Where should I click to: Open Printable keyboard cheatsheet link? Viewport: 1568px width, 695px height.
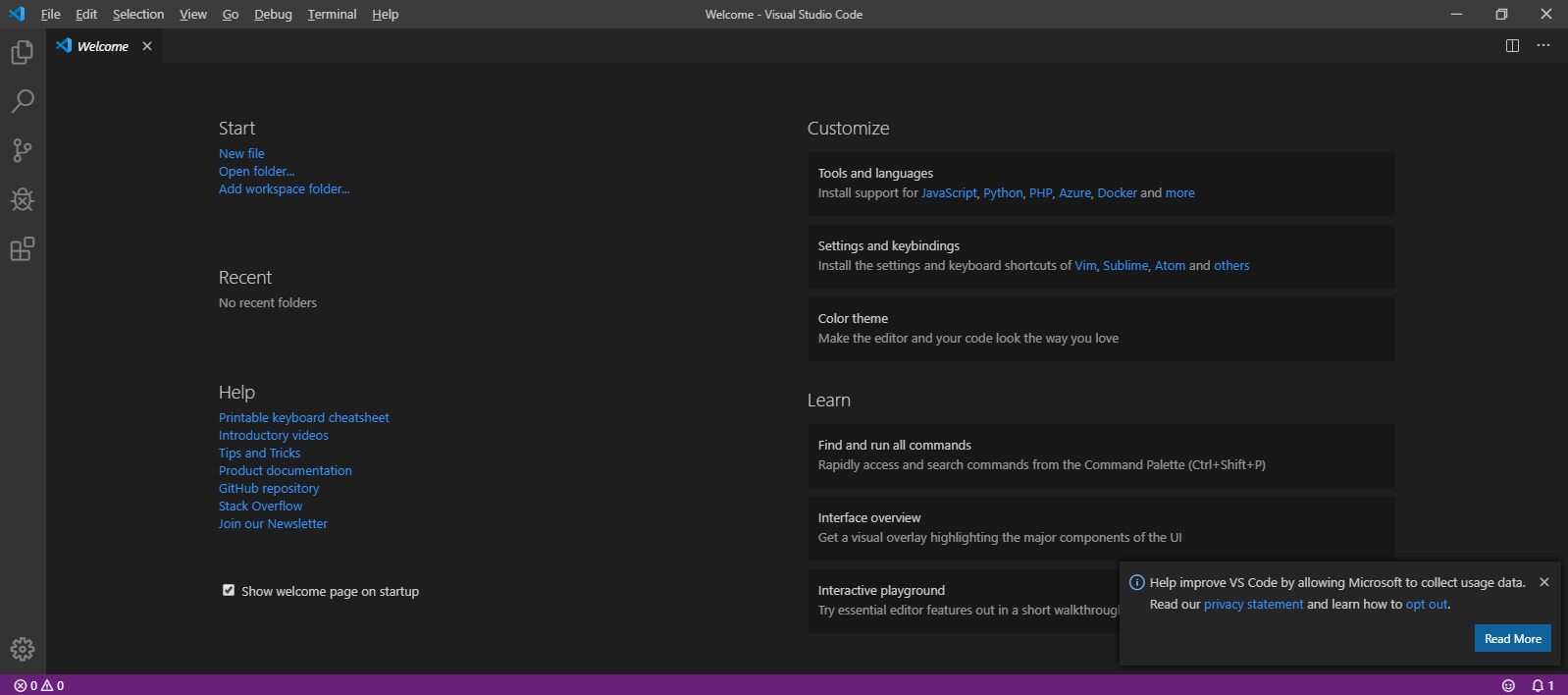[x=303, y=417]
